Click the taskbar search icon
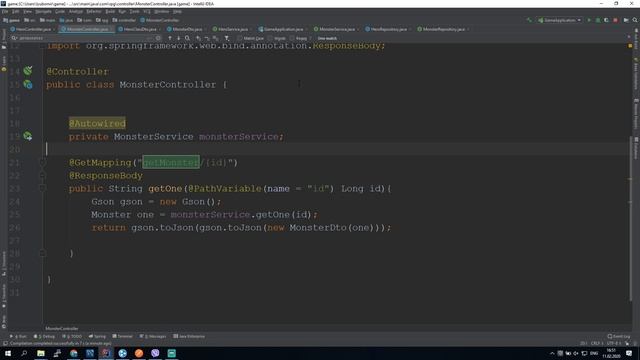This screenshot has height=360, width=640. point(24,353)
